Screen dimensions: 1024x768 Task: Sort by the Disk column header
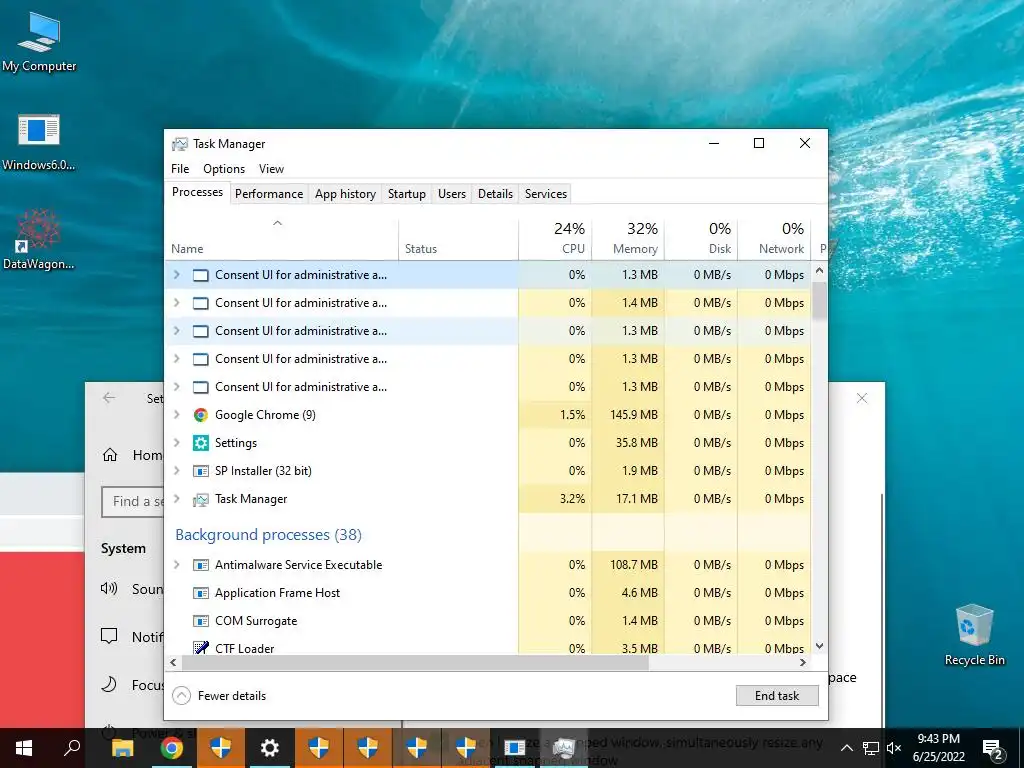[x=701, y=239]
